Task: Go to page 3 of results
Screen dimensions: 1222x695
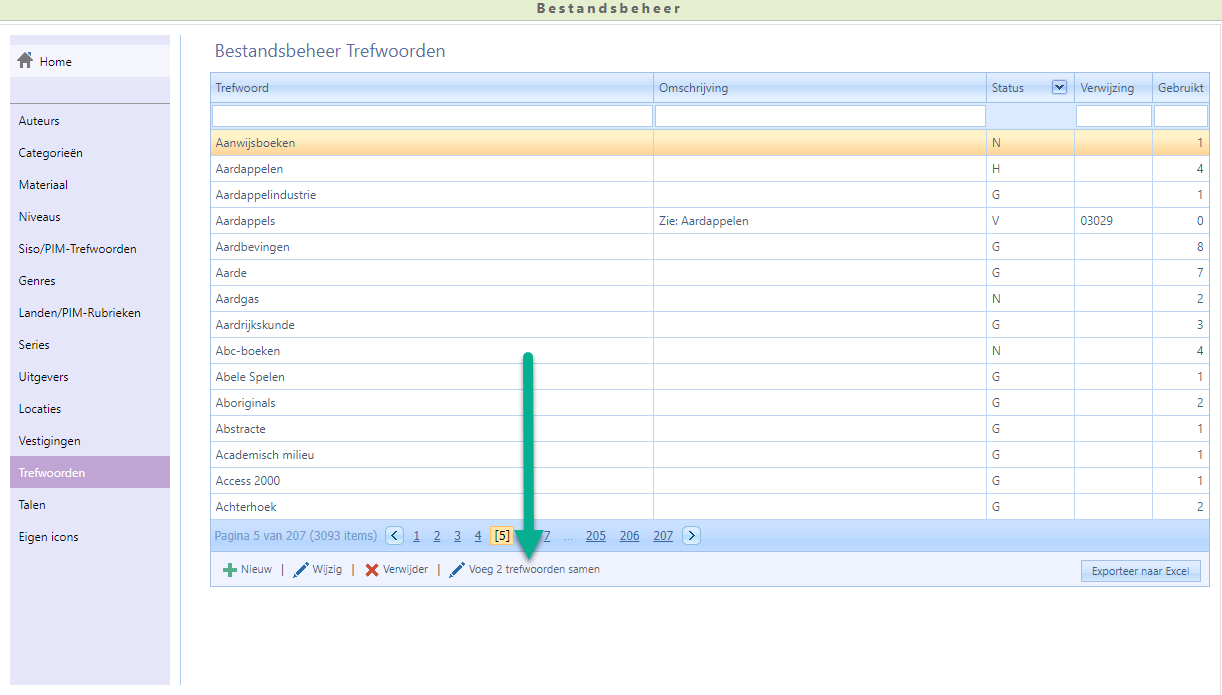Action: point(457,536)
